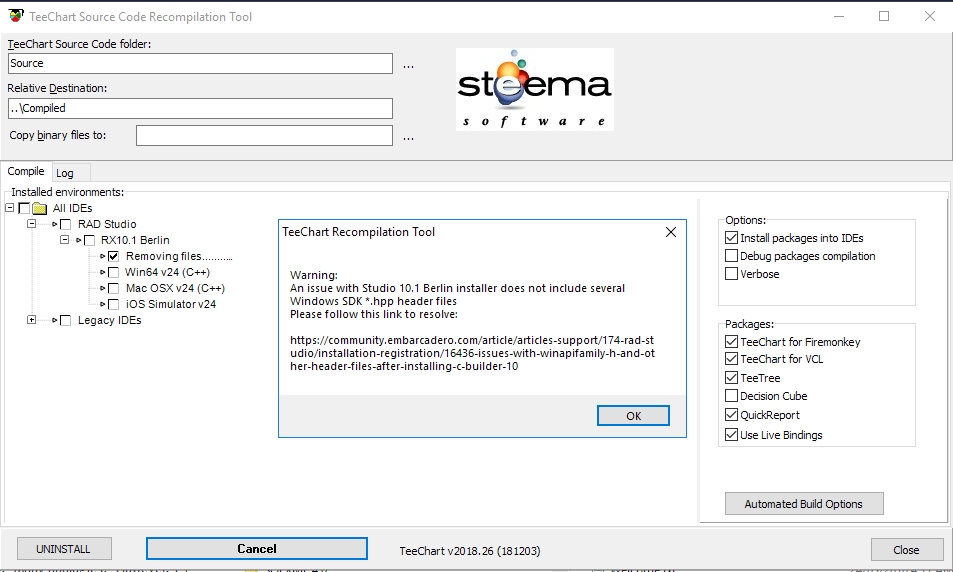
Task: Maximize the TeeChart Recompilation Tool window
Action: coord(884,16)
